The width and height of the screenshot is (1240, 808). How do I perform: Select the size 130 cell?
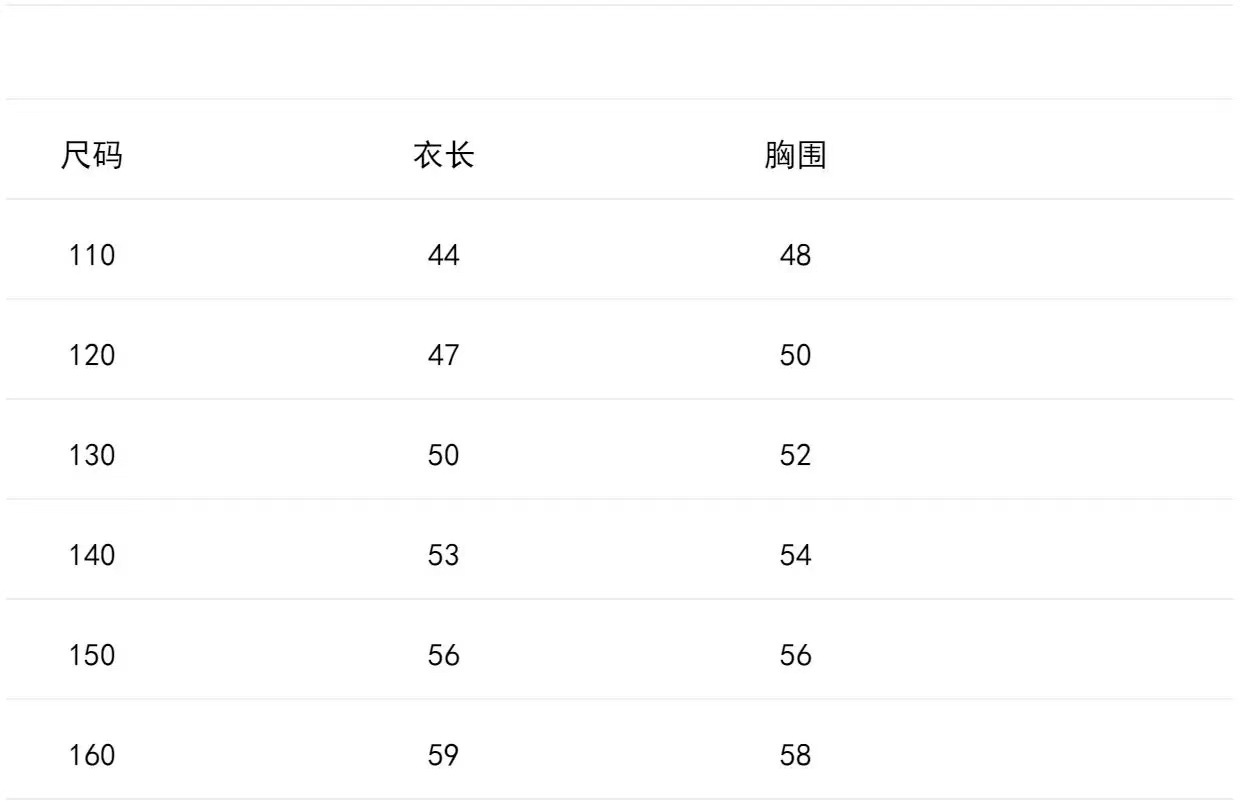tap(92, 456)
